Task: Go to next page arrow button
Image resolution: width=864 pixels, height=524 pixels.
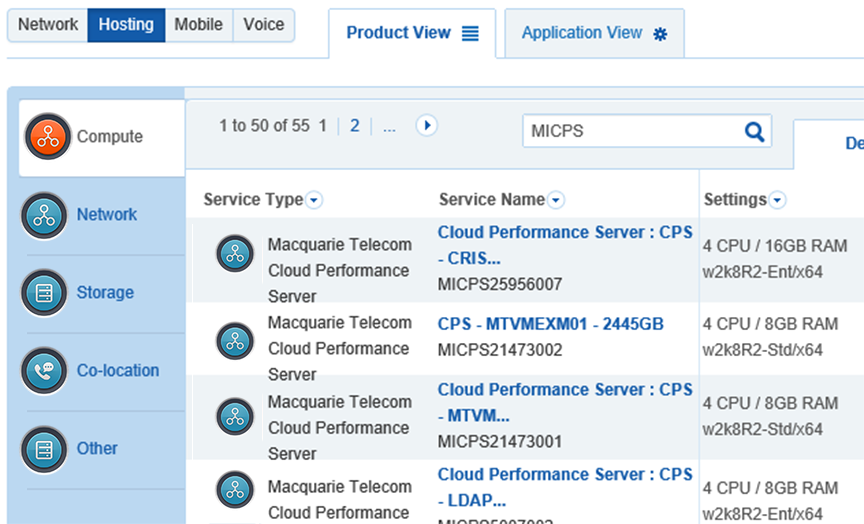Action: [x=426, y=126]
